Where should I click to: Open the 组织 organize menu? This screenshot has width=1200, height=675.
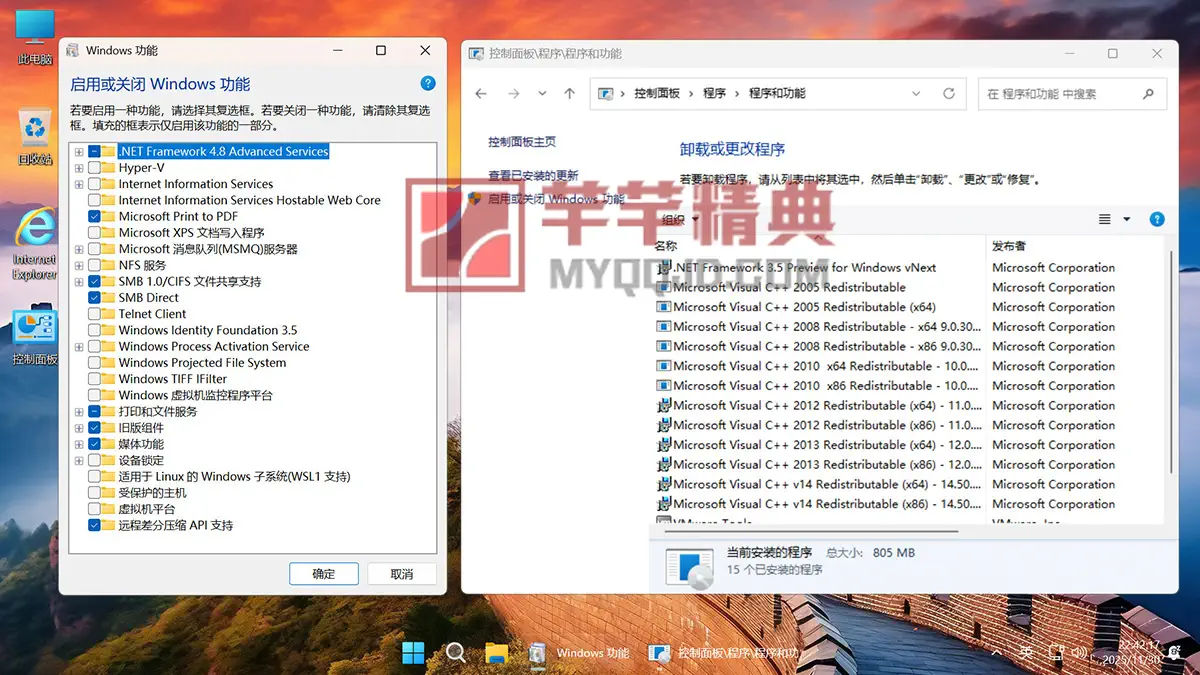point(679,220)
